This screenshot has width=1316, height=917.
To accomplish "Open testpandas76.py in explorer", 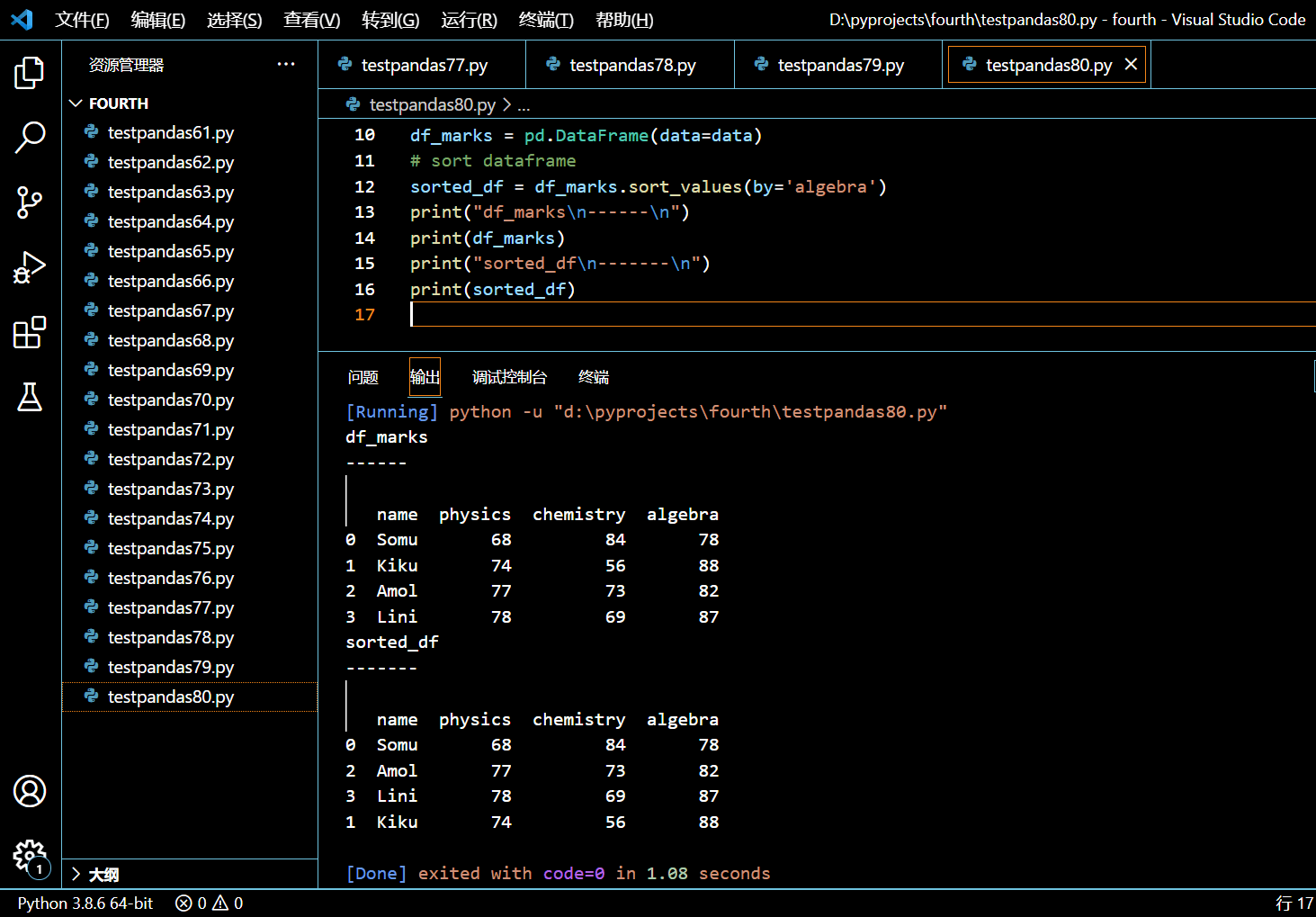I will pyautogui.click(x=189, y=579).
